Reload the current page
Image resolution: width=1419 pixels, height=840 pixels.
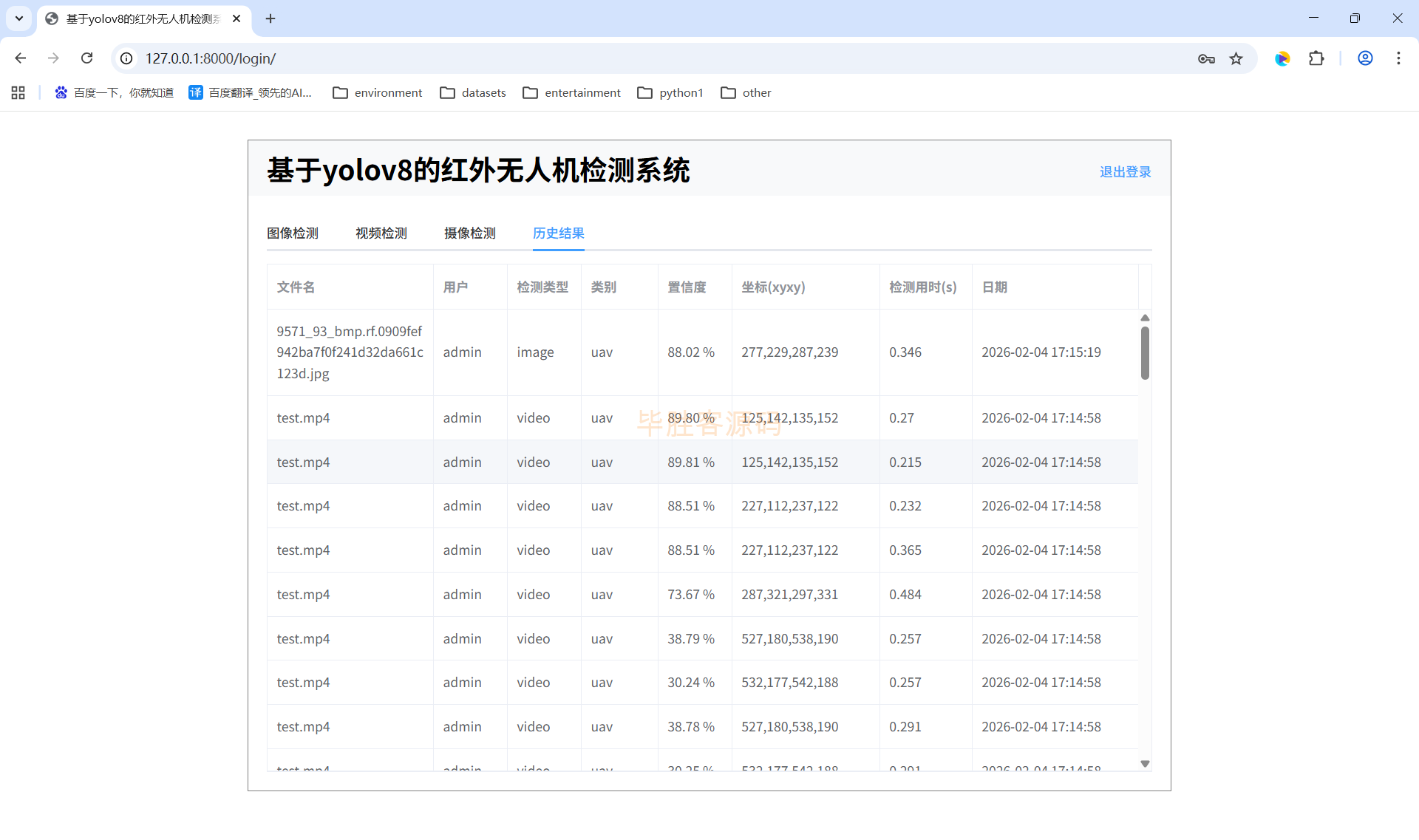click(86, 58)
